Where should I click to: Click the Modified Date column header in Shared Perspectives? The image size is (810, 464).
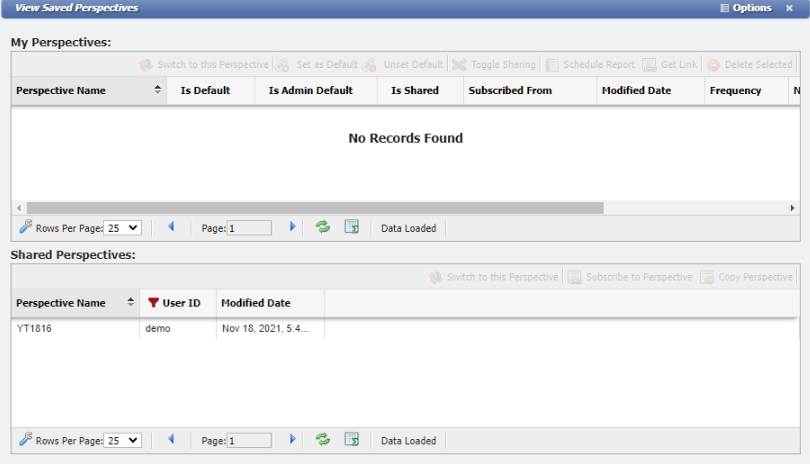click(x=256, y=303)
